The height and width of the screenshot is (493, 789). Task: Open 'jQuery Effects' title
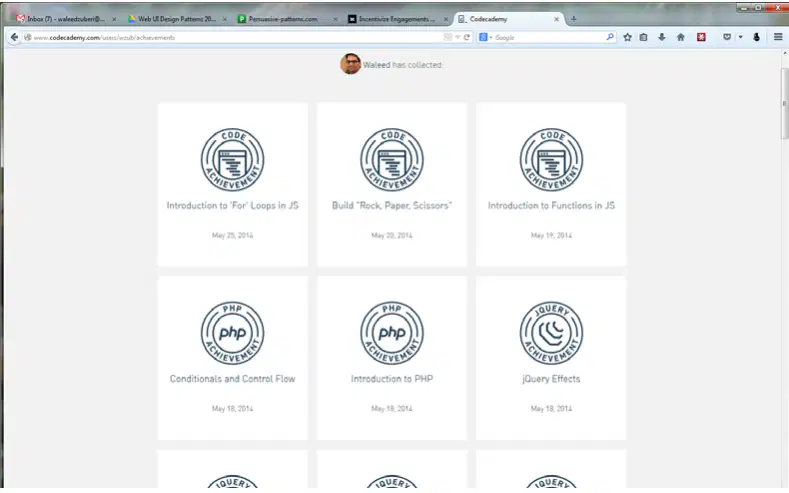(551, 379)
